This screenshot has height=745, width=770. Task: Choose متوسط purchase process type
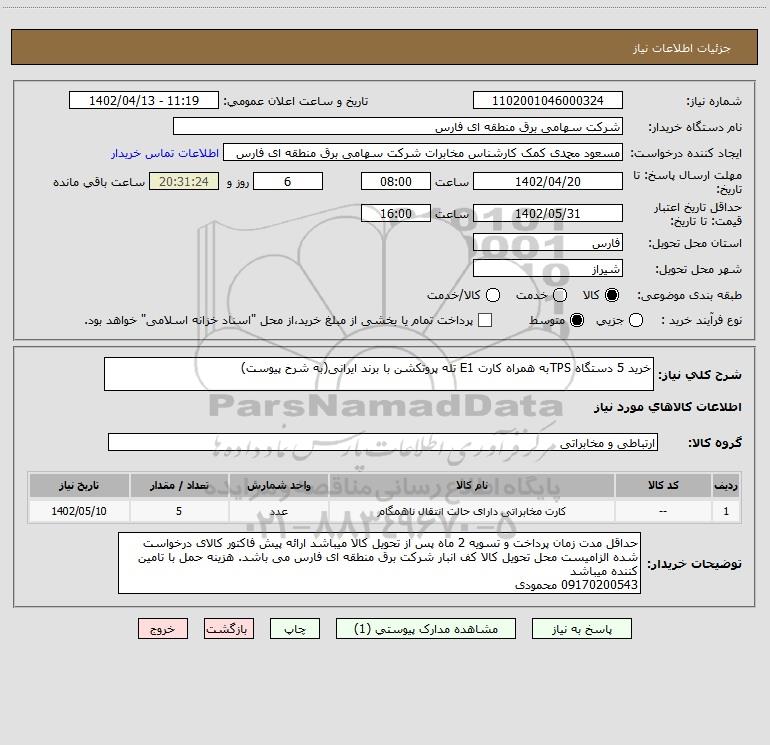[577, 321]
